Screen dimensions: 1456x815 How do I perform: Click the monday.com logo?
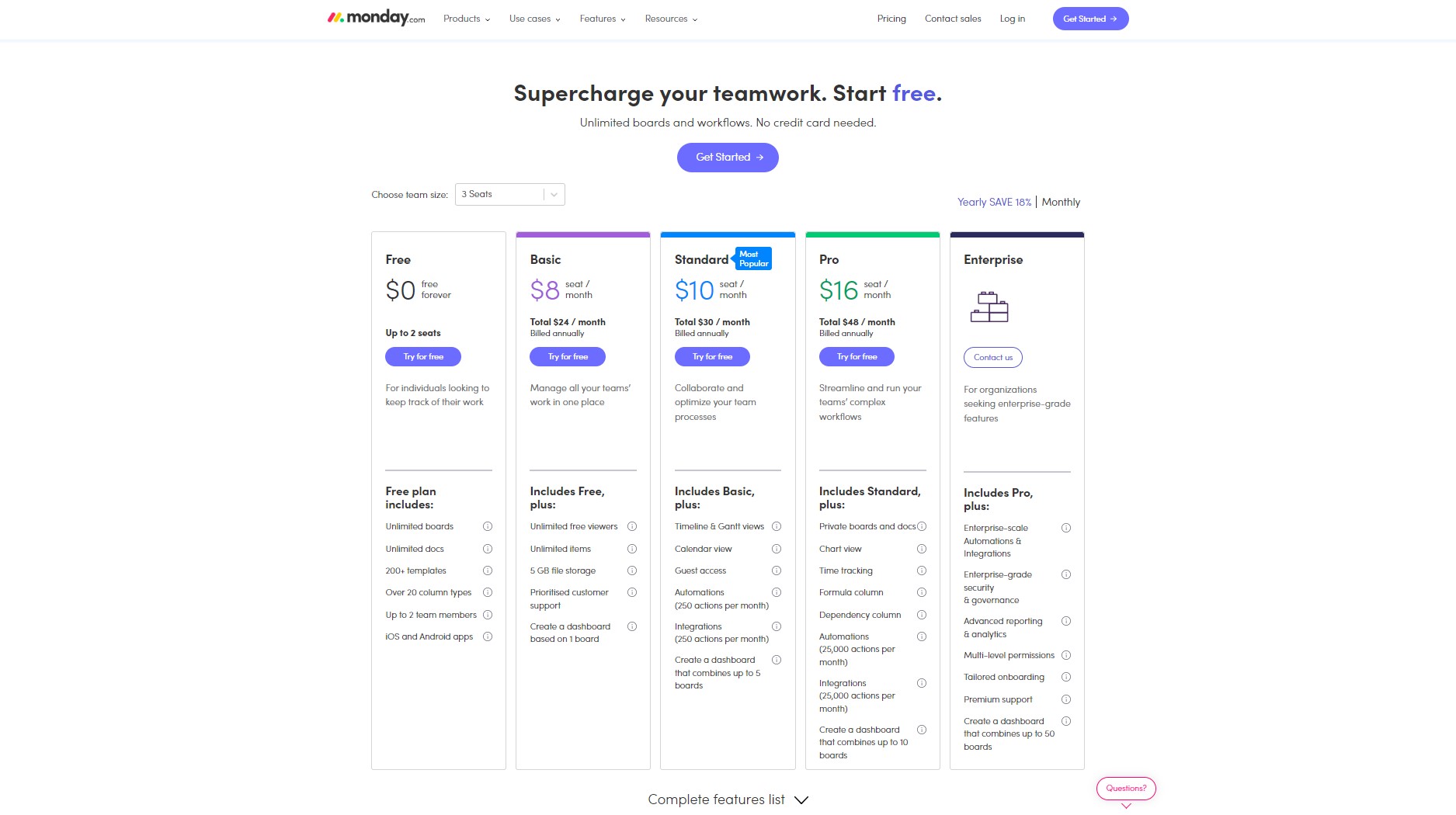coord(376,18)
